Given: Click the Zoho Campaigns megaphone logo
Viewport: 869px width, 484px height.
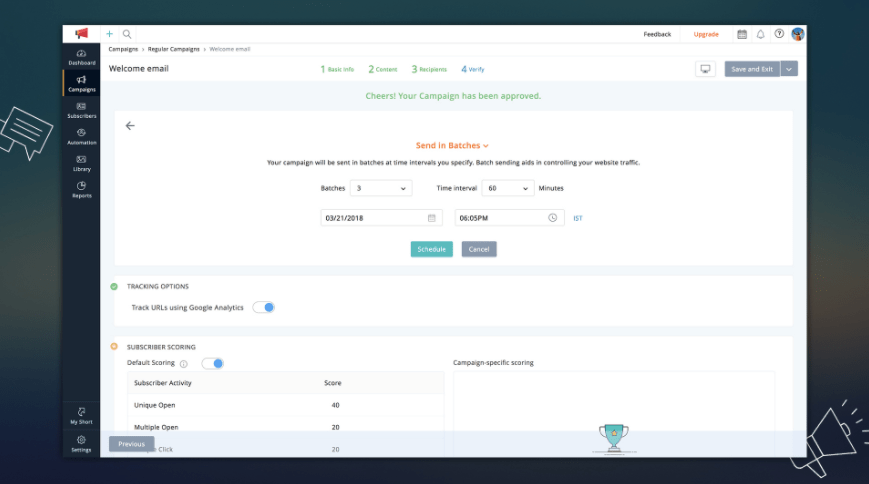Looking at the screenshot, I should (x=81, y=34).
